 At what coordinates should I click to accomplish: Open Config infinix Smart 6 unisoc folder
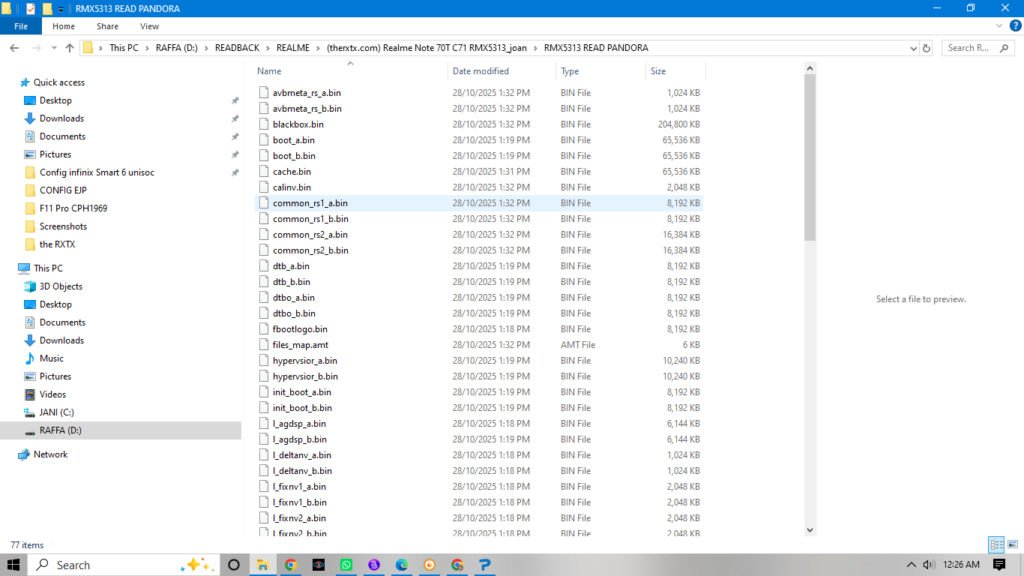click(97, 172)
